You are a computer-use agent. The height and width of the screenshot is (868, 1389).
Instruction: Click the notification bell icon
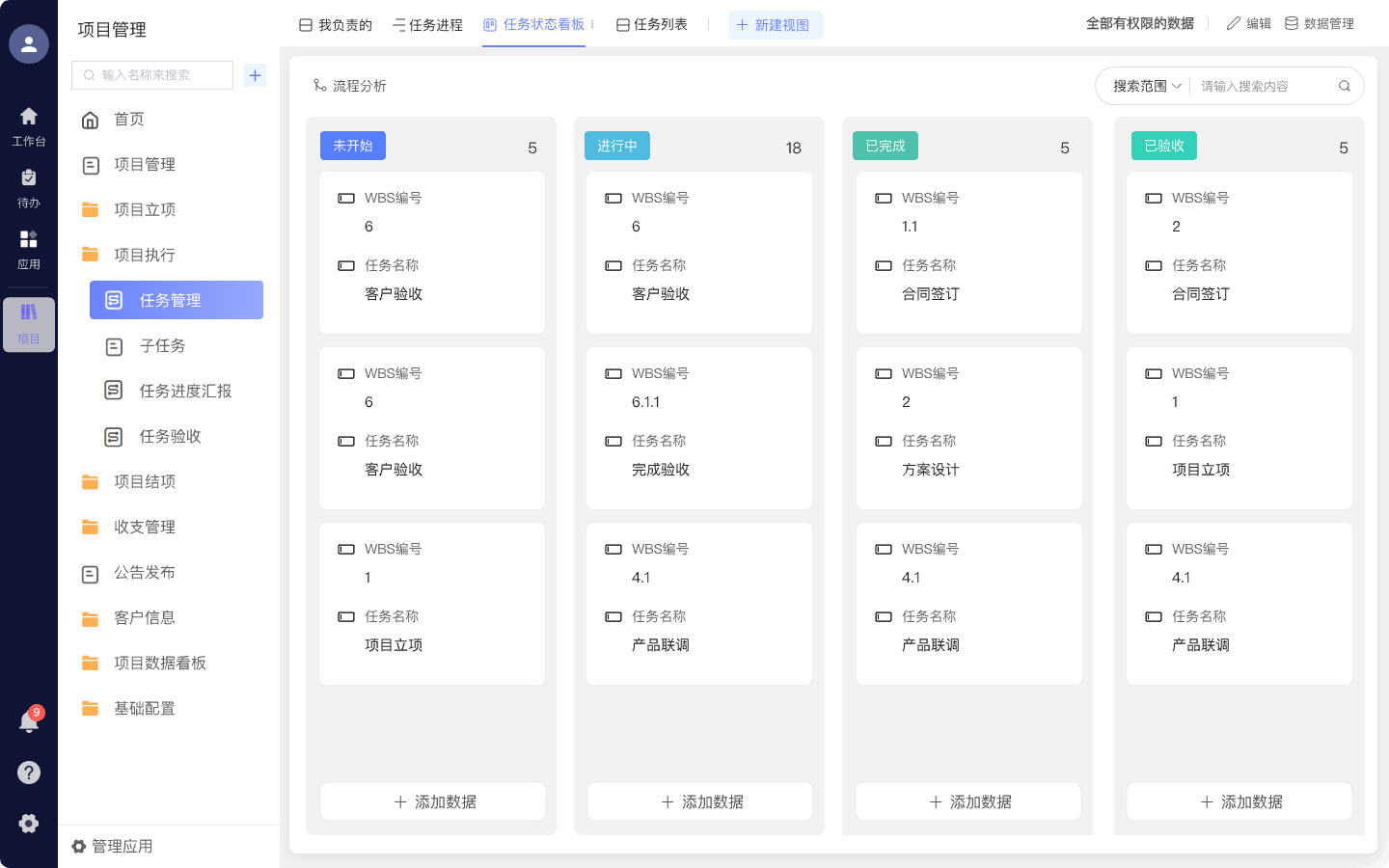tap(29, 722)
